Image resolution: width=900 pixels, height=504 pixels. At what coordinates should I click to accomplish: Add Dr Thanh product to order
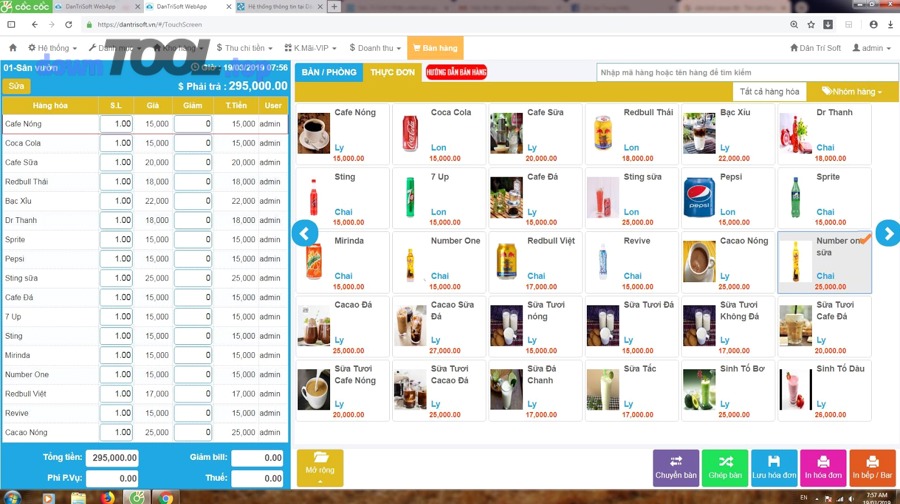click(825, 134)
